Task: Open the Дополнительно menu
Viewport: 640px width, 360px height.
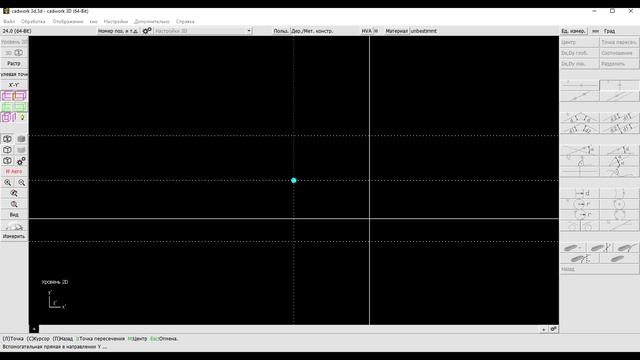Action: [x=152, y=21]
